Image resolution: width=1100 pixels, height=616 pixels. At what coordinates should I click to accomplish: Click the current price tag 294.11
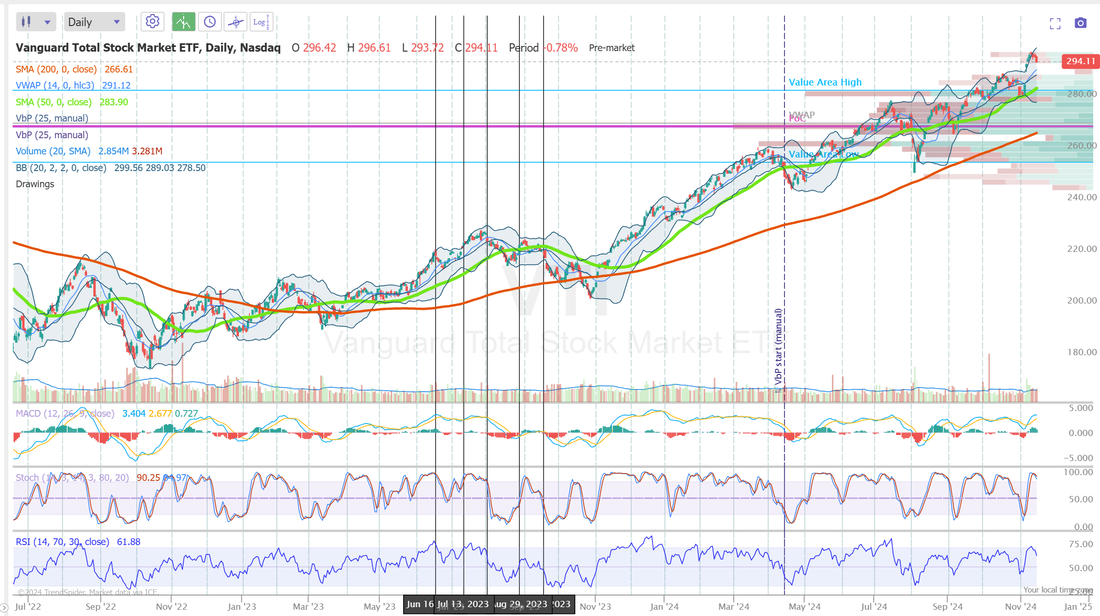[x=1080, y=61]
